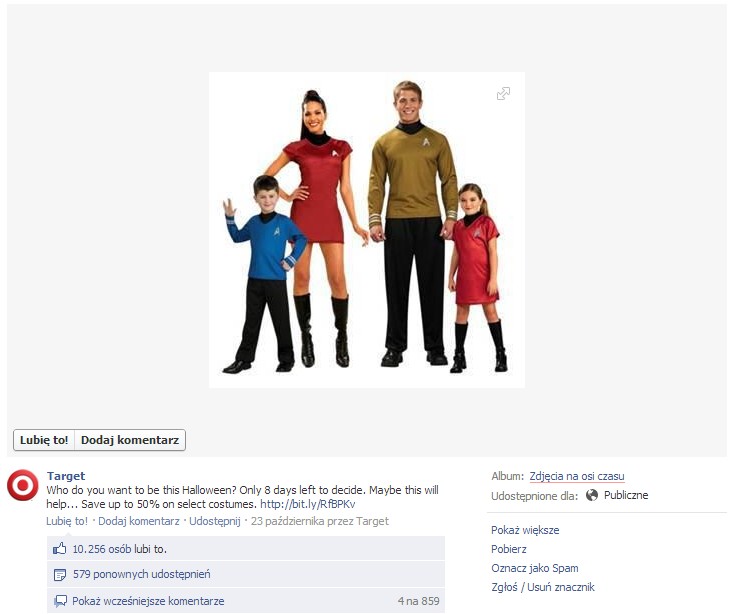Click 'Lubię to!' link below the caption

pyautogui.click(x=67, y=521)
